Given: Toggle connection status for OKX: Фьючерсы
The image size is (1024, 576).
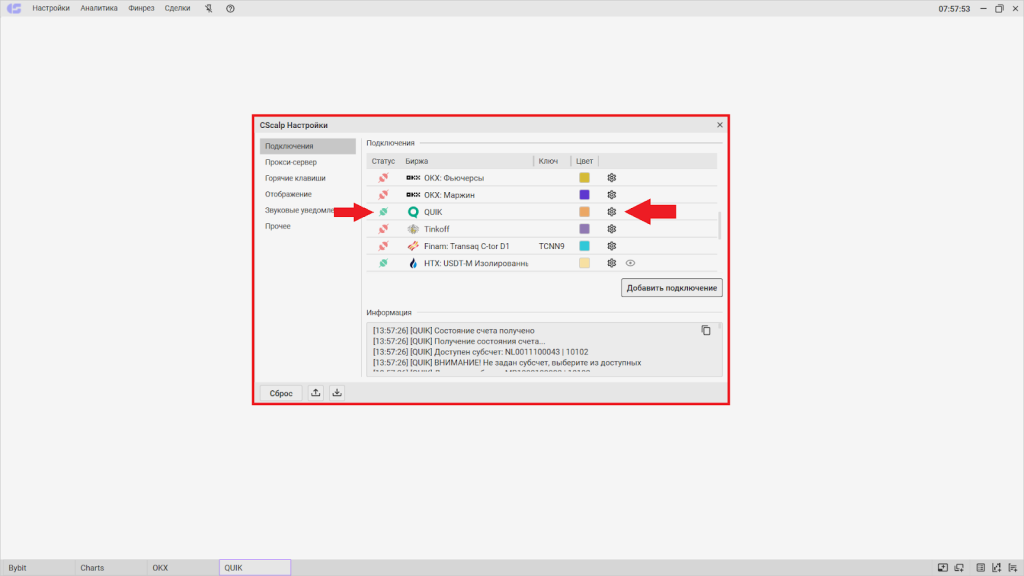Looking at the screenshot, I should (383, 178).
